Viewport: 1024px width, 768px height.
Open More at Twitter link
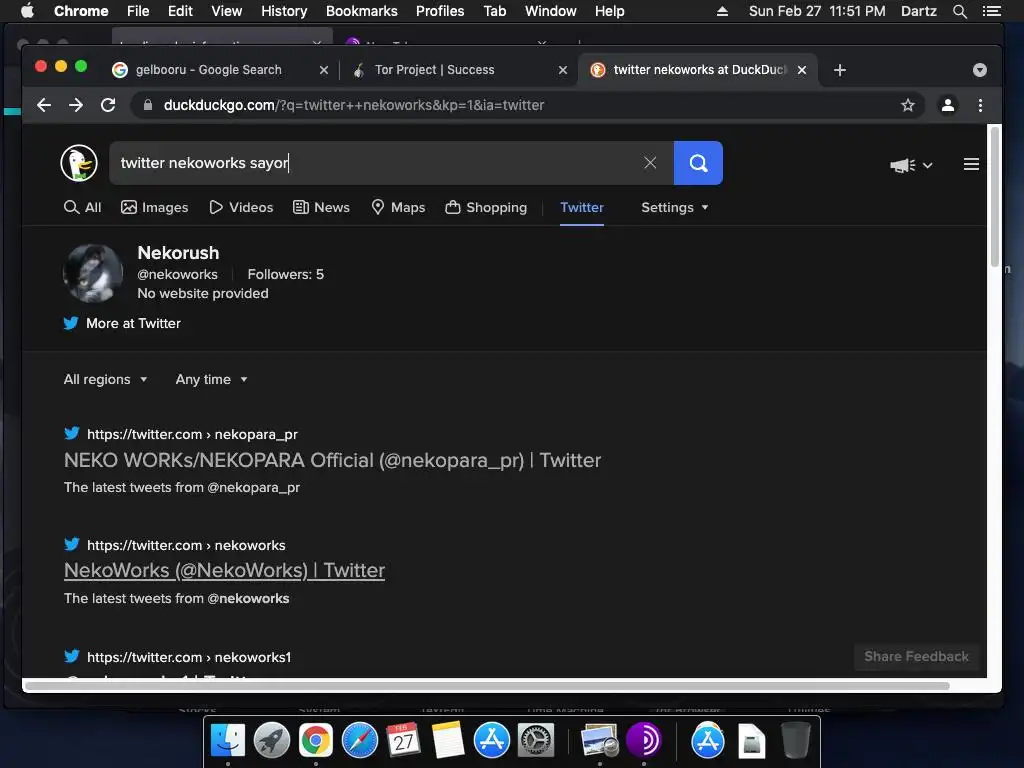122,323
